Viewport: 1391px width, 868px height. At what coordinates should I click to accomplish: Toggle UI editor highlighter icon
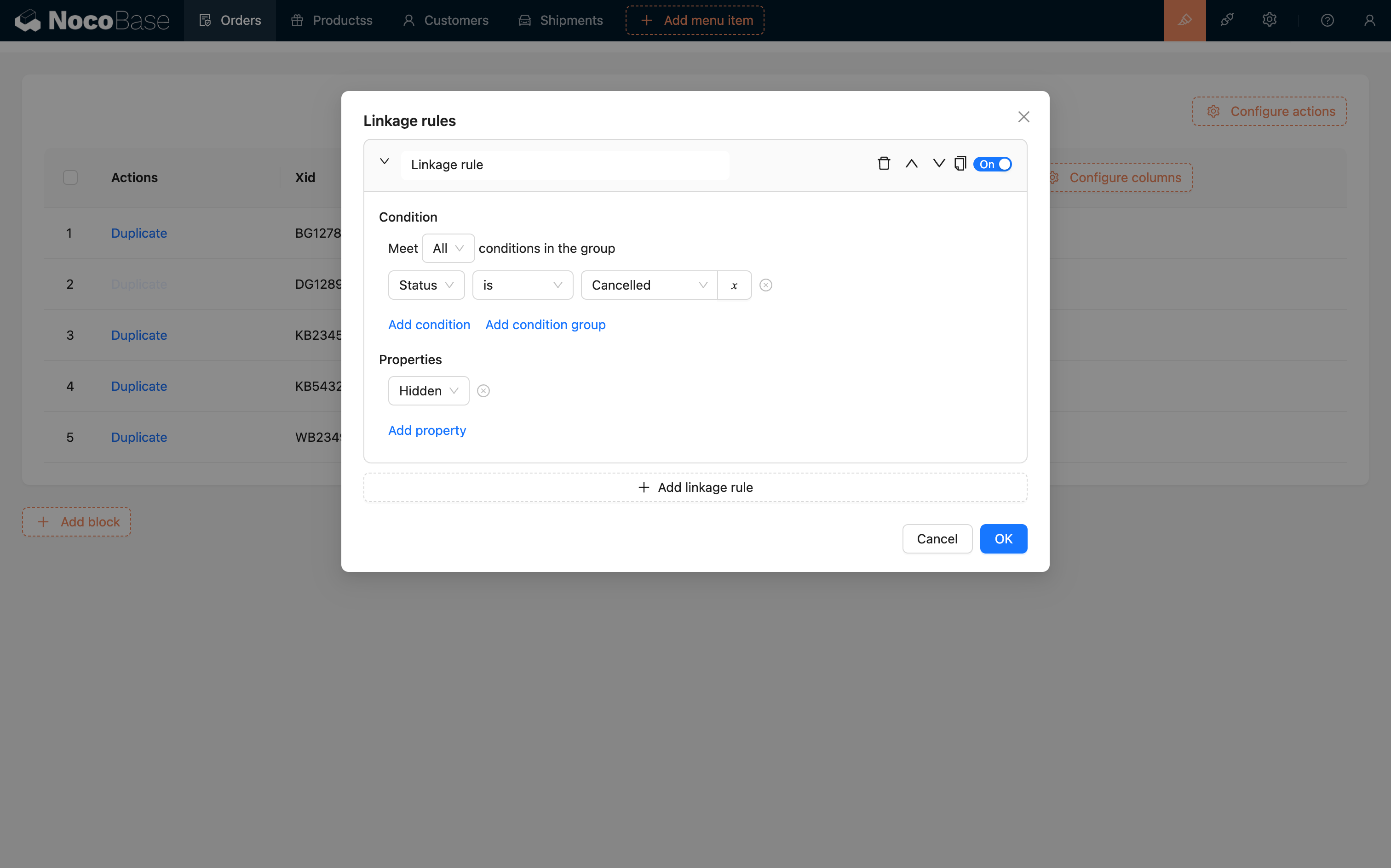pos(1184,21)
